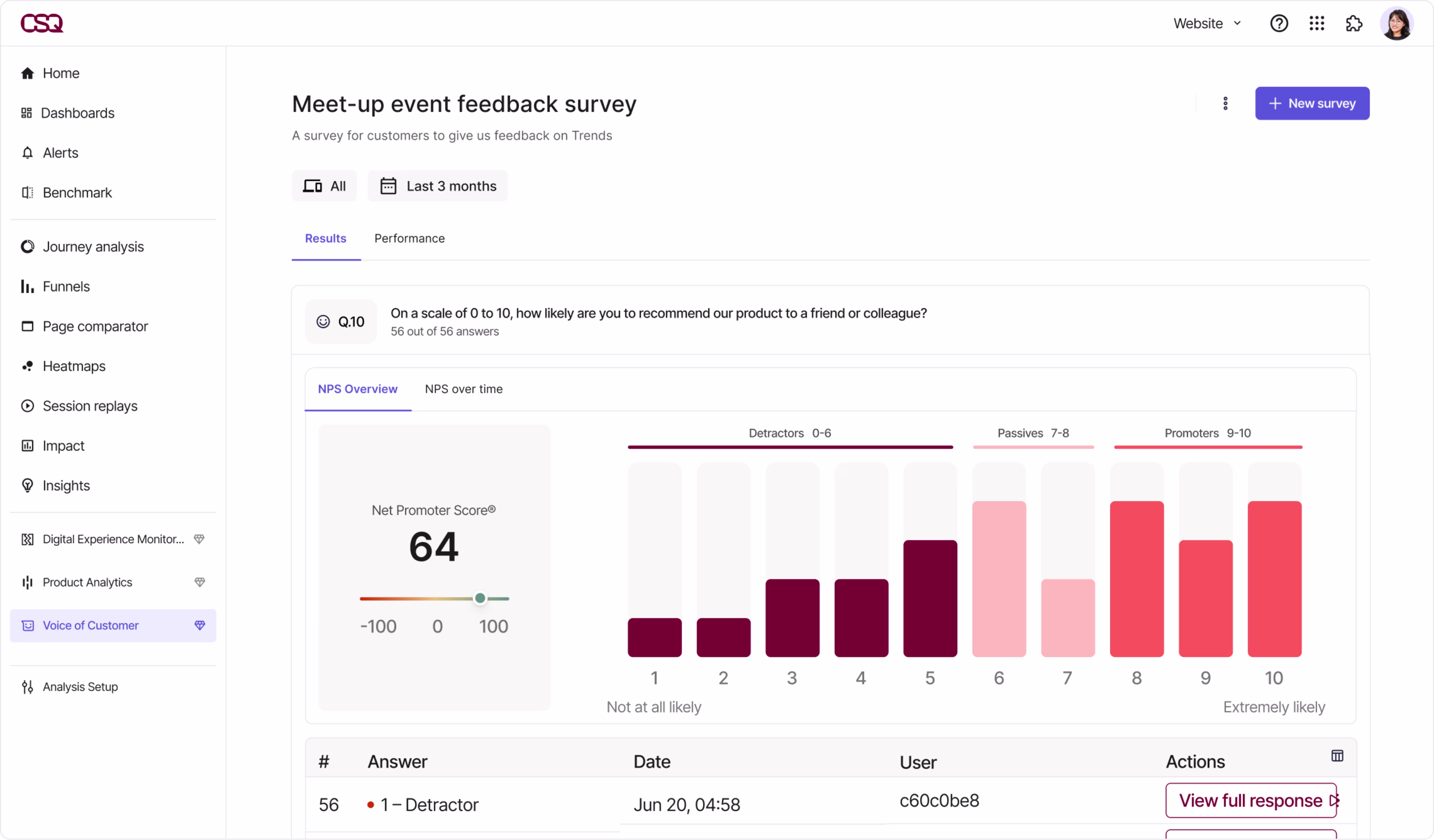This screenshot has width=1434, height=840.
Task: Open the apps grid menu icon
Action: (1316, 23)
